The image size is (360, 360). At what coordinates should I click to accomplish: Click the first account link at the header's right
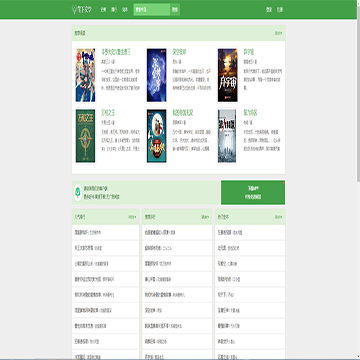[x=269, y=10]
